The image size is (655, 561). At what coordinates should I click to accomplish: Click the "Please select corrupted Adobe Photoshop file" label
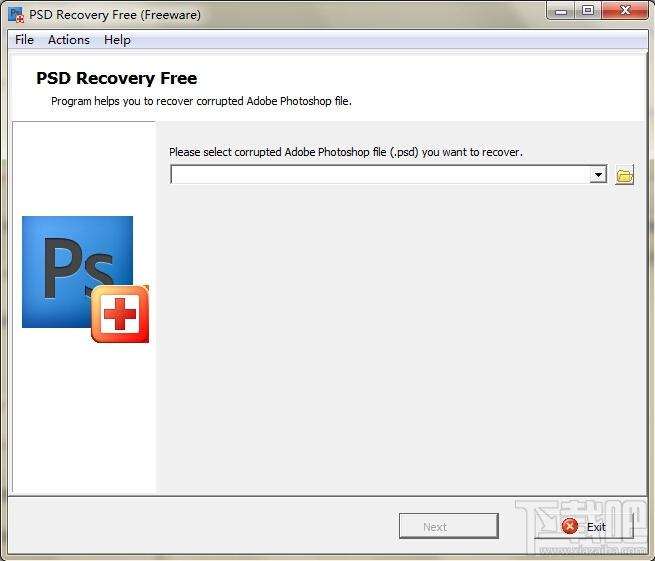pyautogui.click(x=346, y=152)
